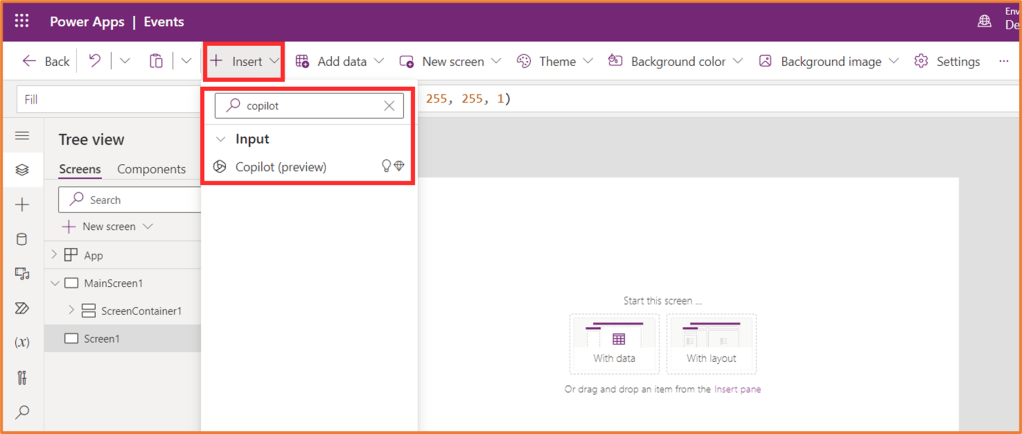Open Advanced tools icon in sidebar

(22, 377)
